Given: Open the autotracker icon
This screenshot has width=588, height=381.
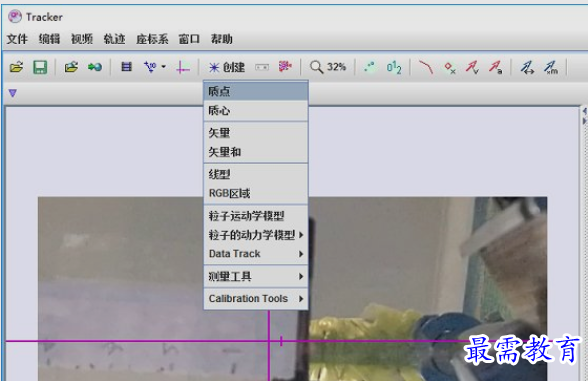Looking at the screenshot, I should [x=285, y=66].
